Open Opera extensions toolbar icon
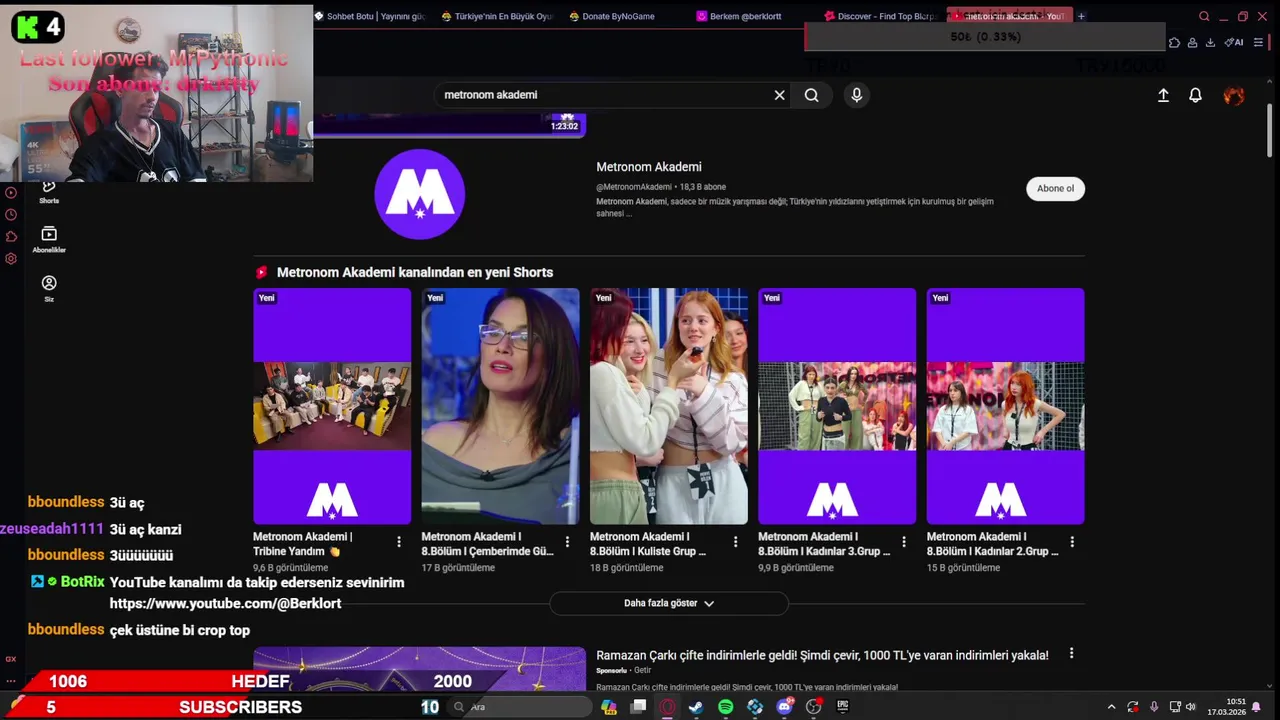 [x=1174, y=42]
